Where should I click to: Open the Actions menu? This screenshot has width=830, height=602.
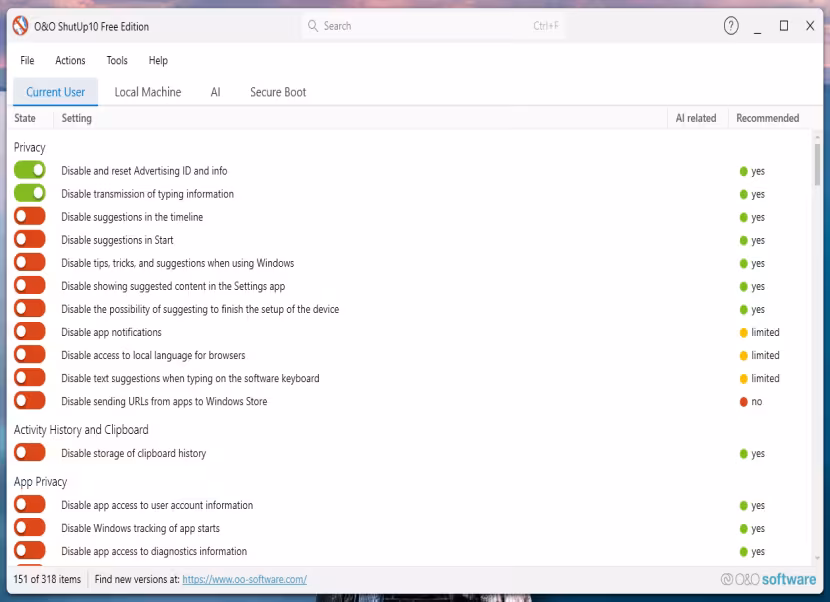[70, 60]
